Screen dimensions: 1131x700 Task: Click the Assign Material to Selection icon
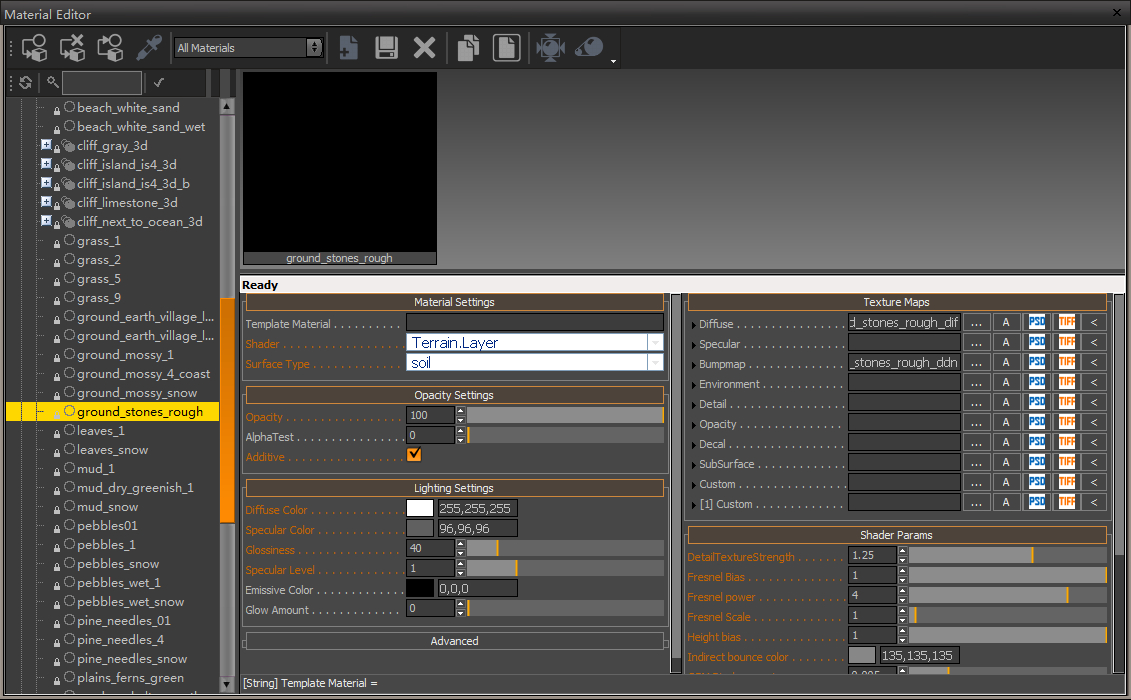click(x=35, y=47)
